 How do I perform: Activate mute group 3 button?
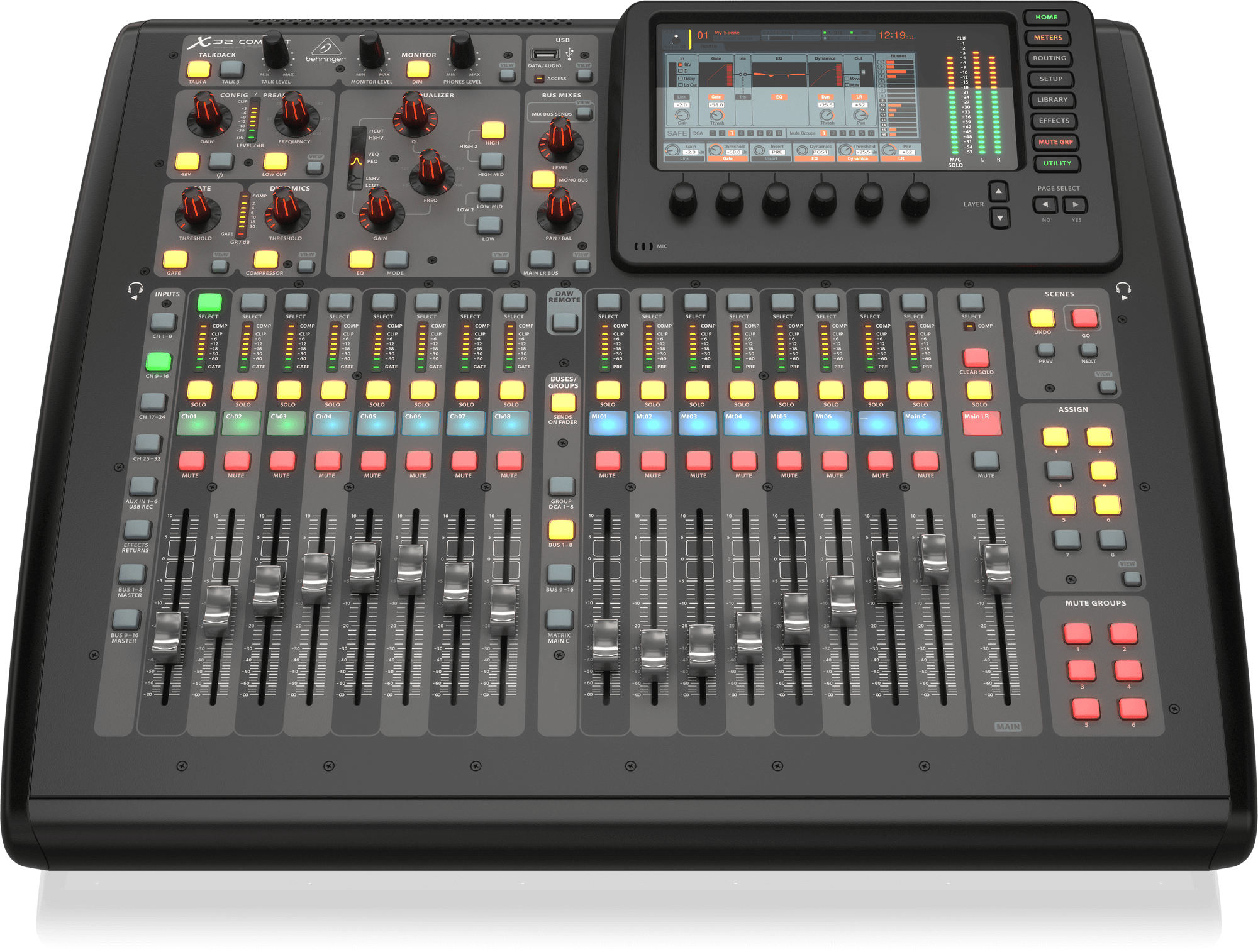(1081, 671)
